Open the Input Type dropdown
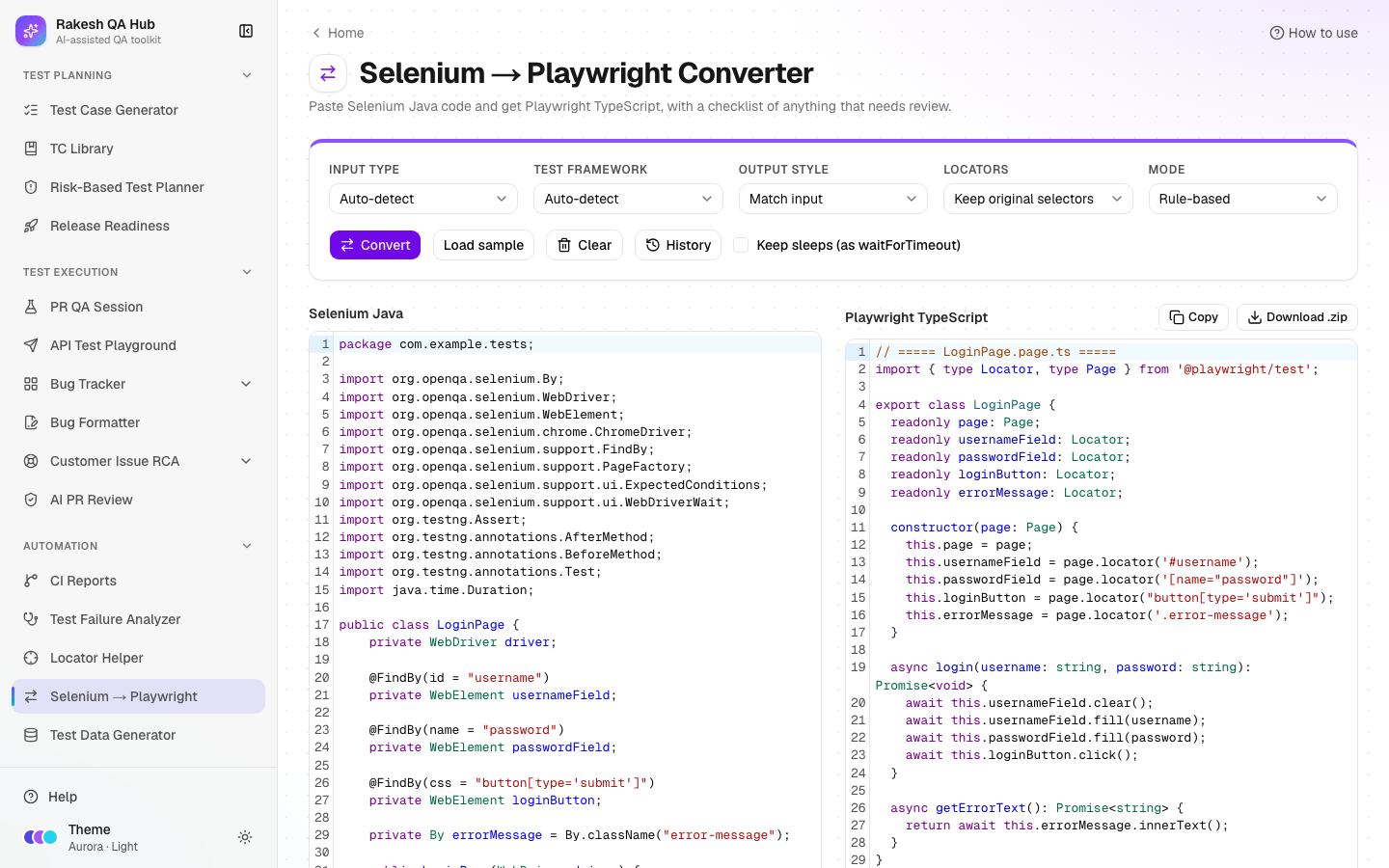This screenshot has width=1389, height=868. click(422, 199)
